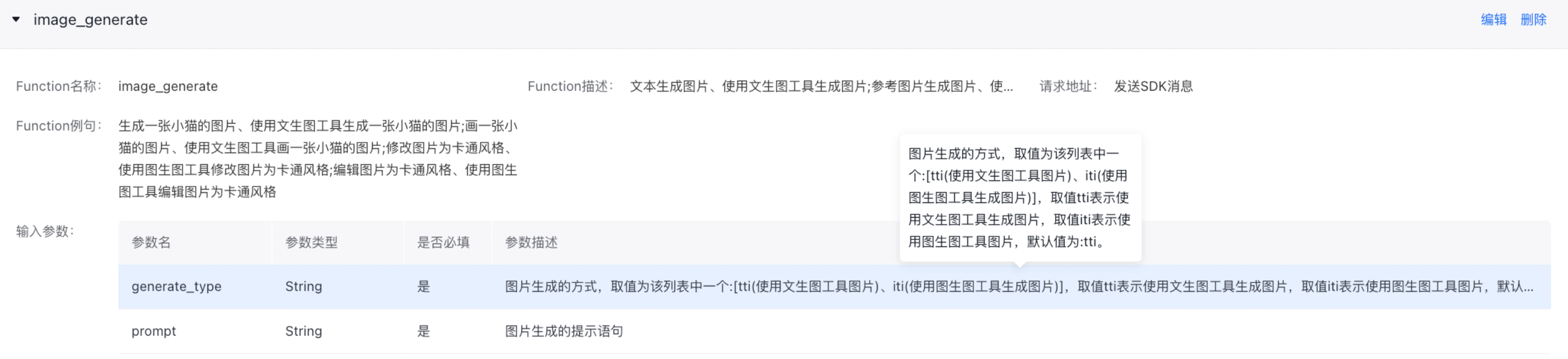
Task: Click the 发送SDK消息 request address value
Action: point(1153,87)
